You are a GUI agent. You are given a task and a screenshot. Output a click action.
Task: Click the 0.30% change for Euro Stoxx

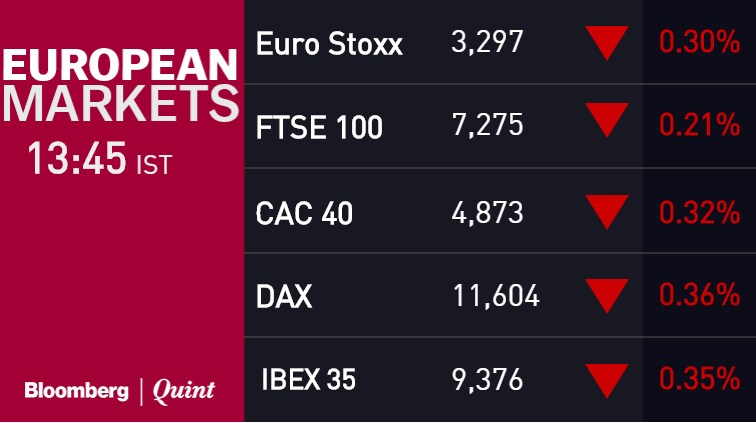(698, 45)
